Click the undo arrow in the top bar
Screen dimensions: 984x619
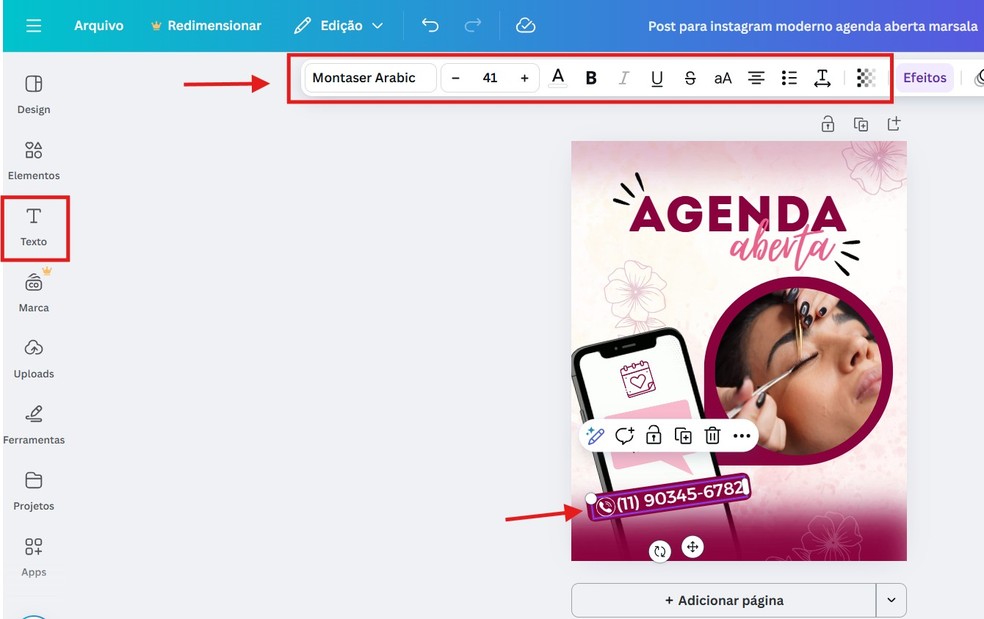tap(430, 25)
